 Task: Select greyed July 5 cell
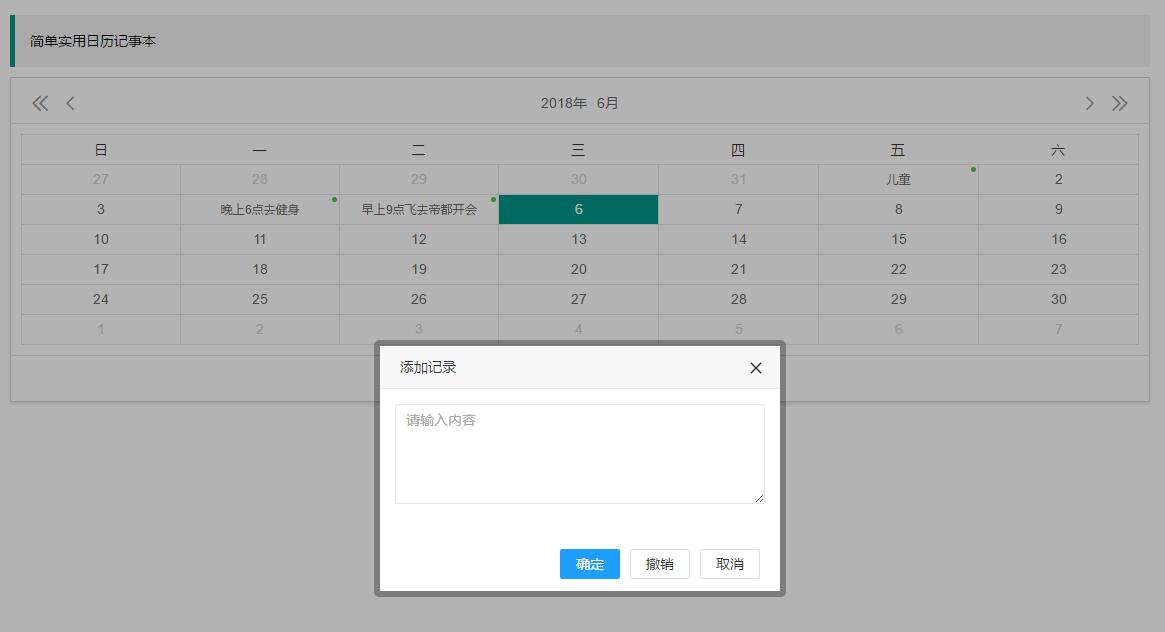tap(739, 329)
